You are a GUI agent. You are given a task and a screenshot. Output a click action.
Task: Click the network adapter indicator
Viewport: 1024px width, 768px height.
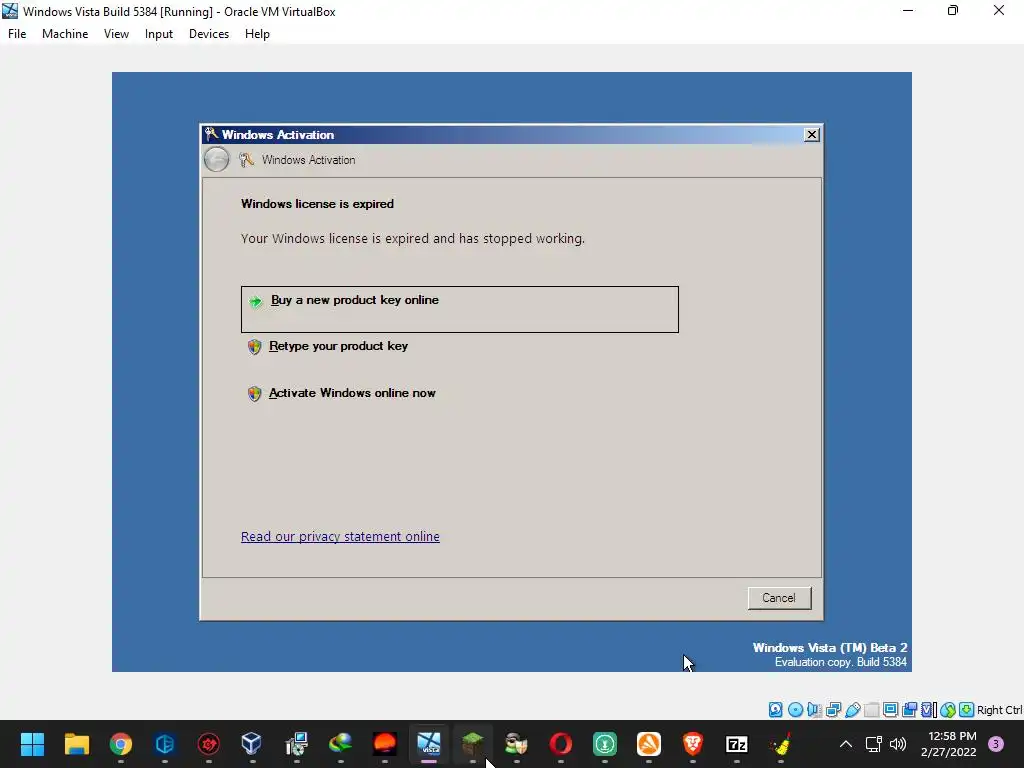click(833, 710)
